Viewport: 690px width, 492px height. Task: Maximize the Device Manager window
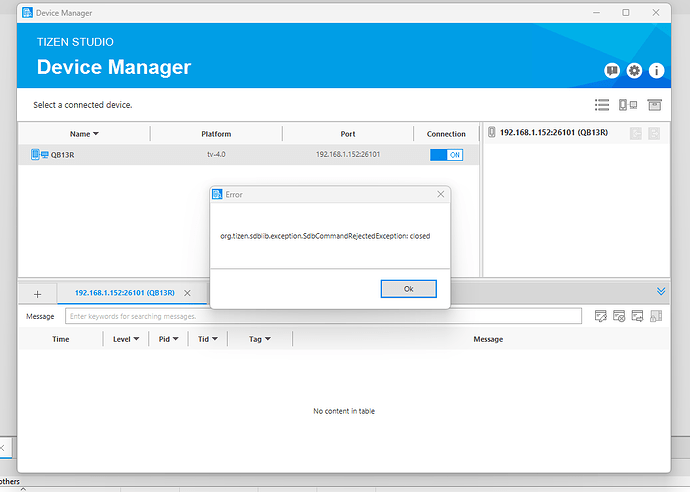[626, 13]
